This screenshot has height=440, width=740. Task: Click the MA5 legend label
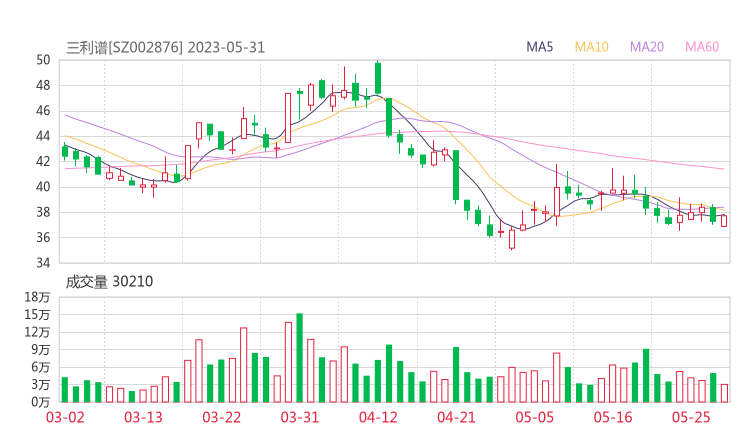pos(539,47)
